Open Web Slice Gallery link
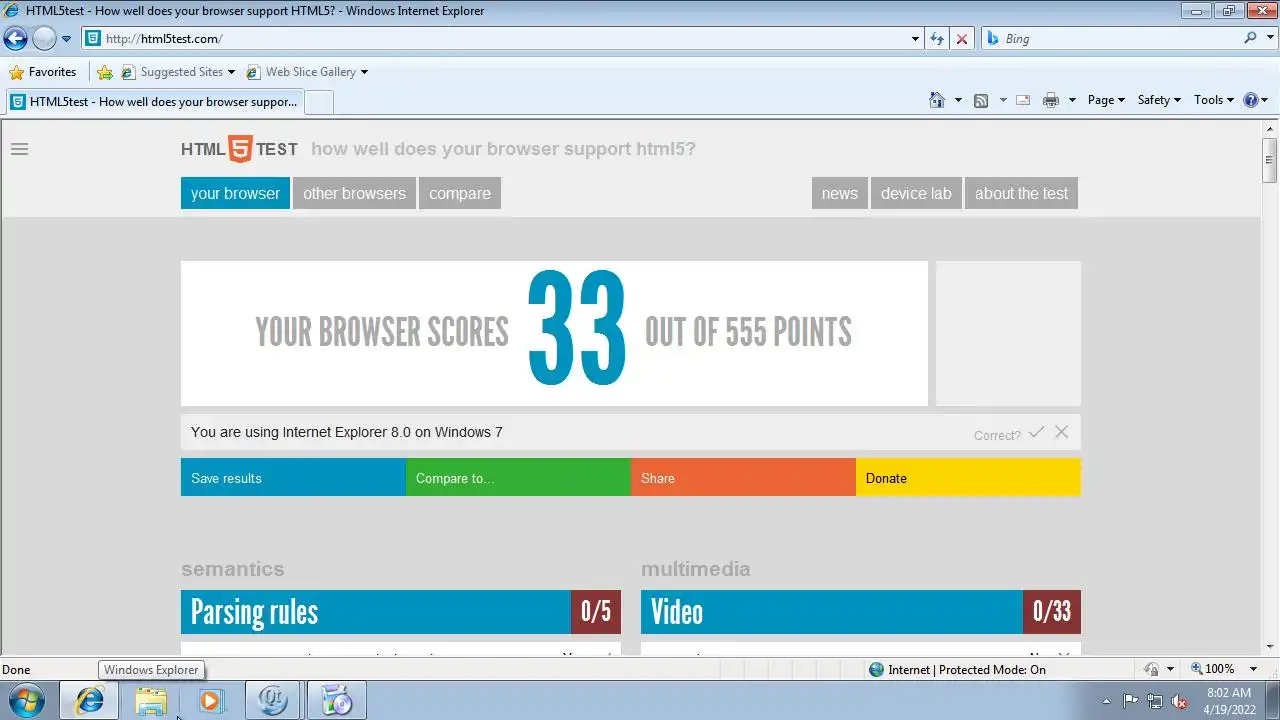The width and height of the screenshot is (1280, 720). 301,72
